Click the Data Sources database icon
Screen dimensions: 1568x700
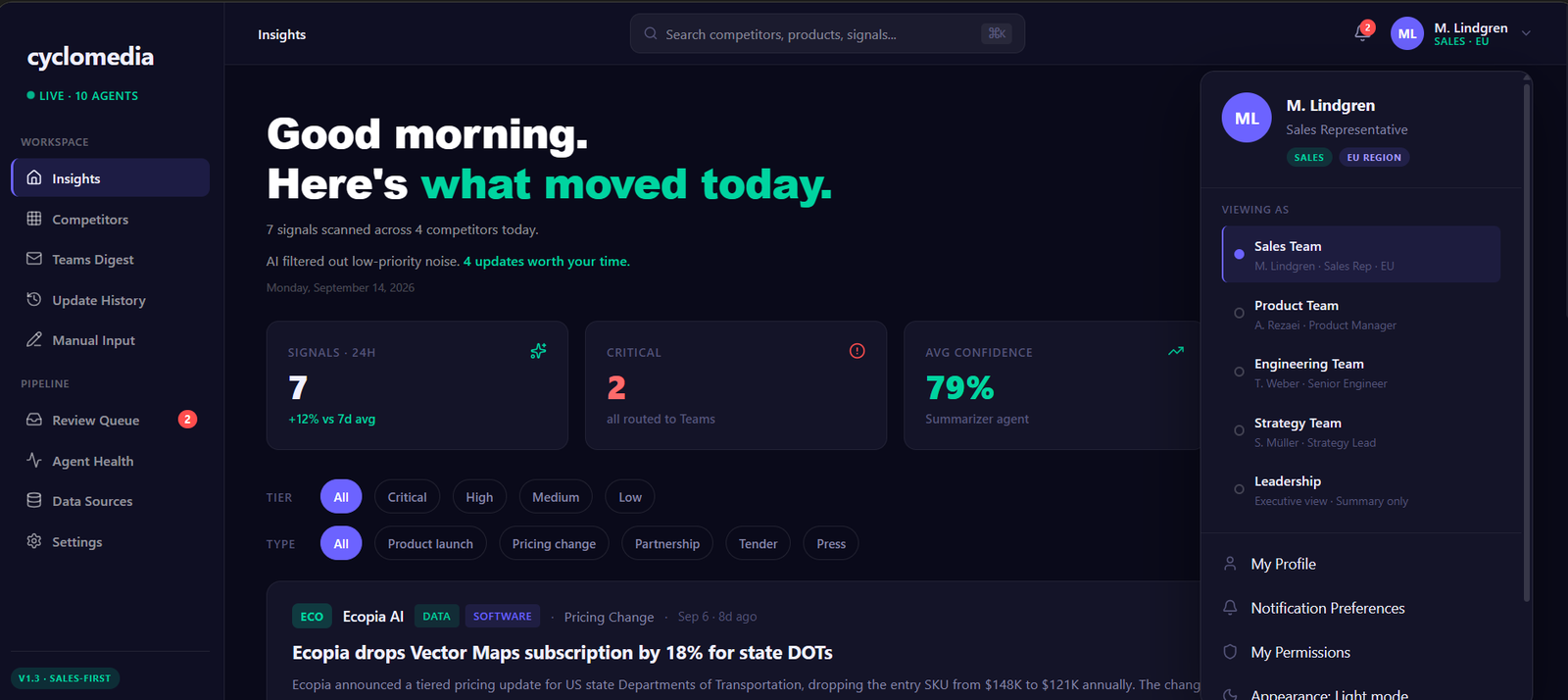34,500
